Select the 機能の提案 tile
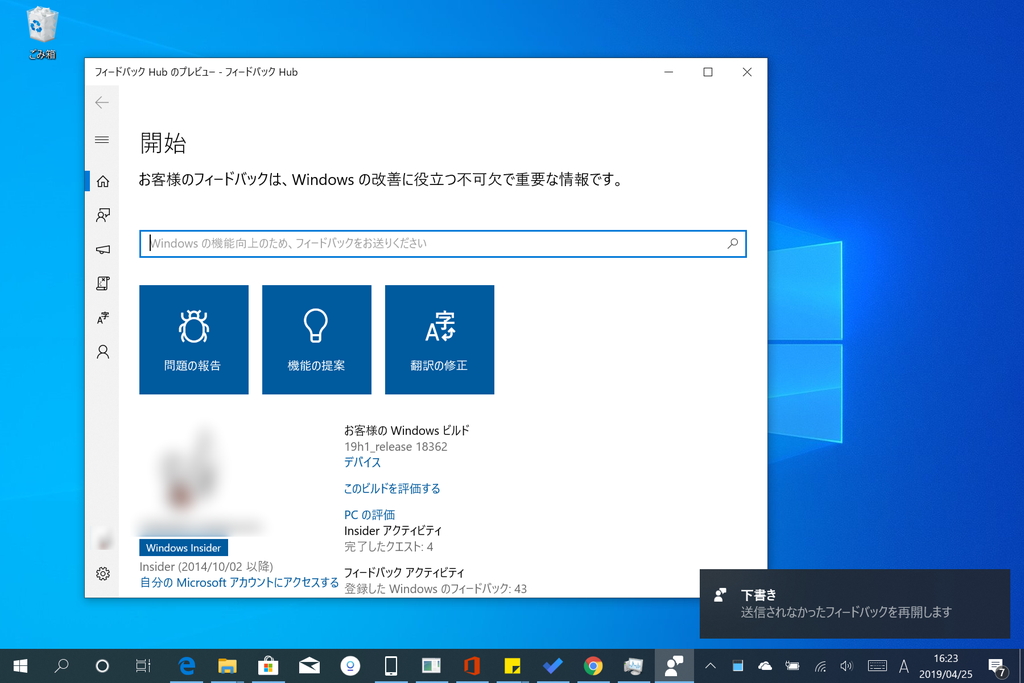The height and width of the screenshot is (683, 1024). pos(317,340)
